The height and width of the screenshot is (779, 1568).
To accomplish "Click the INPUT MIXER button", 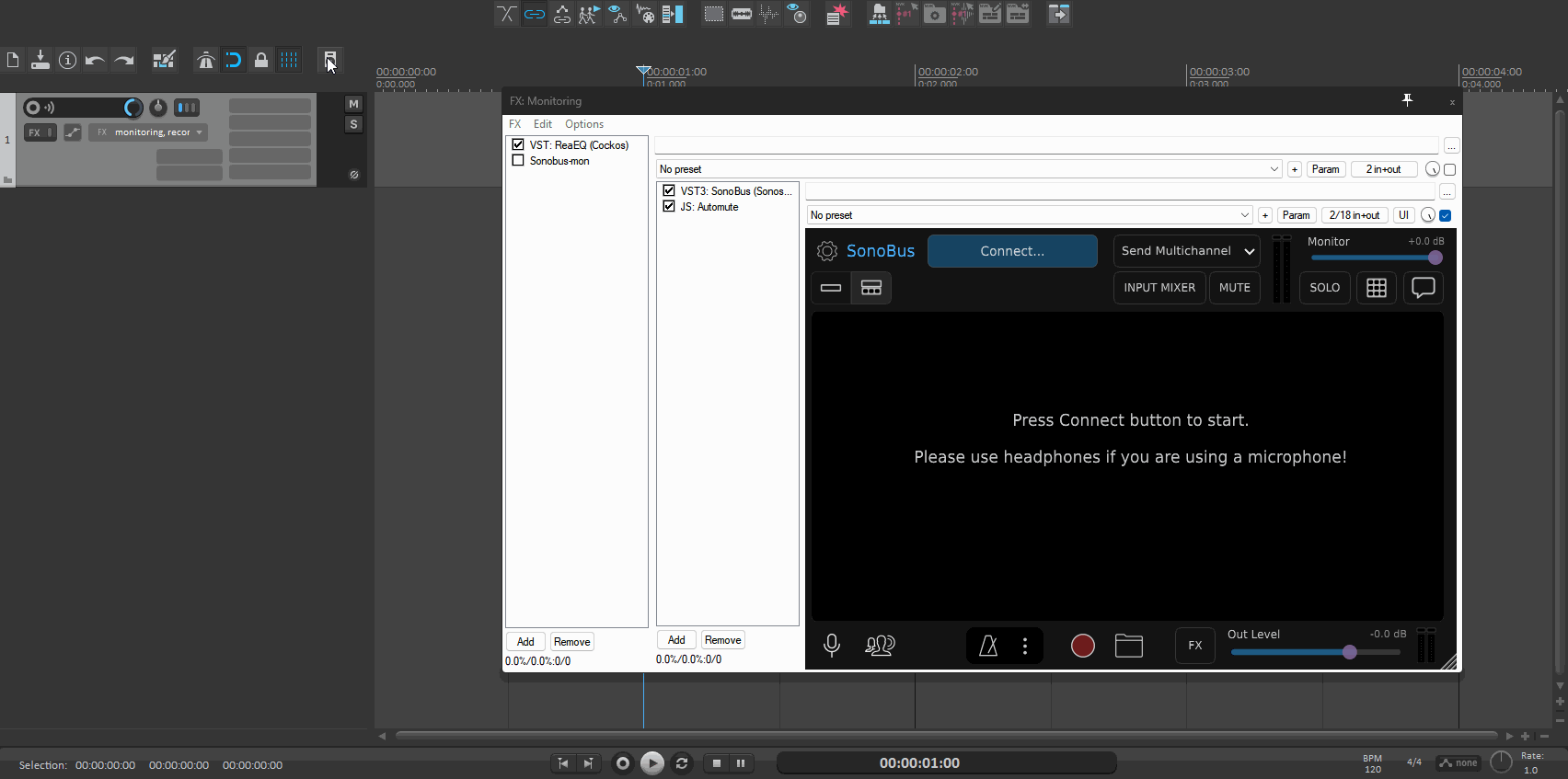I will coord(1159,288).
